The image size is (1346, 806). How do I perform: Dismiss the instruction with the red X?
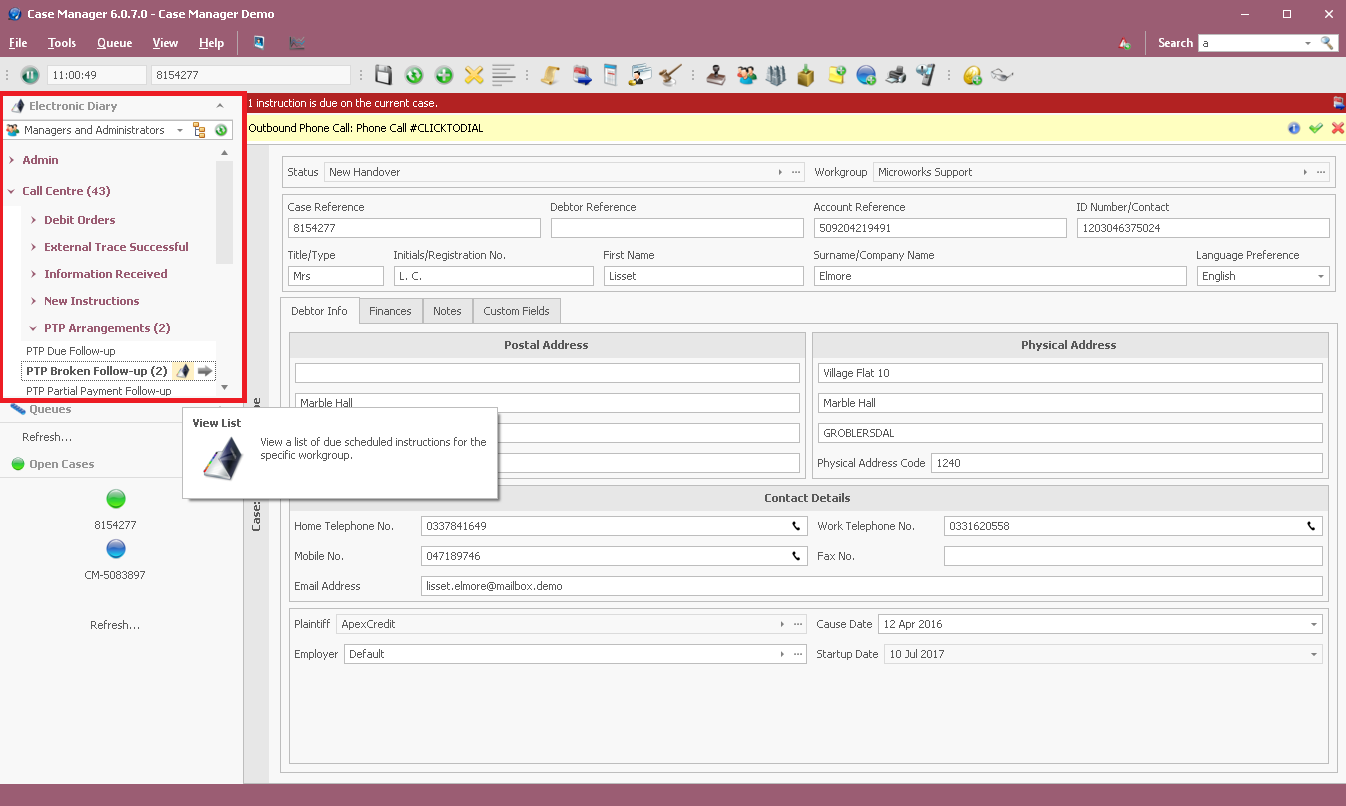1337,128
